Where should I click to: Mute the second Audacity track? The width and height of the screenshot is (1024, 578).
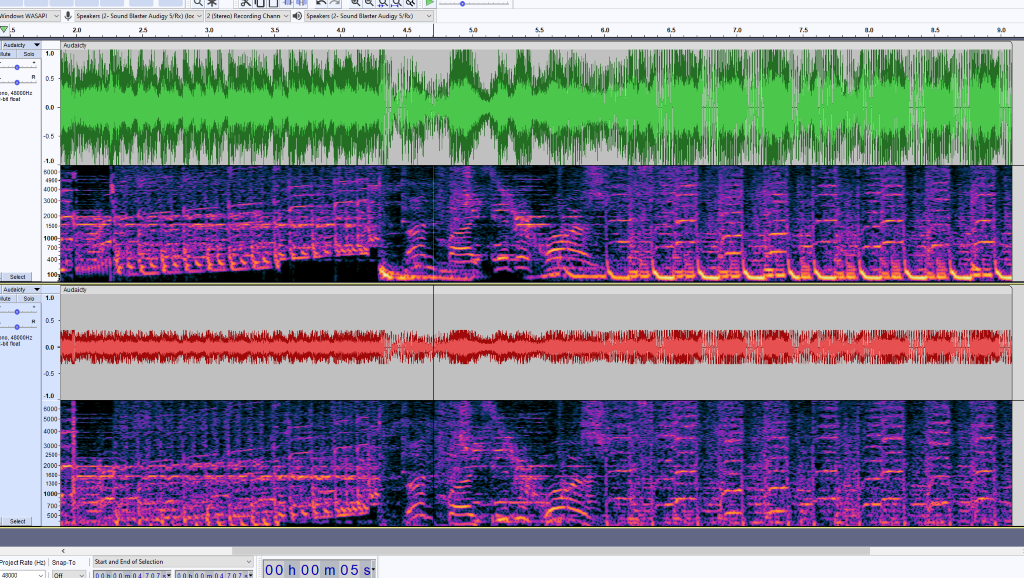[6, 299]
